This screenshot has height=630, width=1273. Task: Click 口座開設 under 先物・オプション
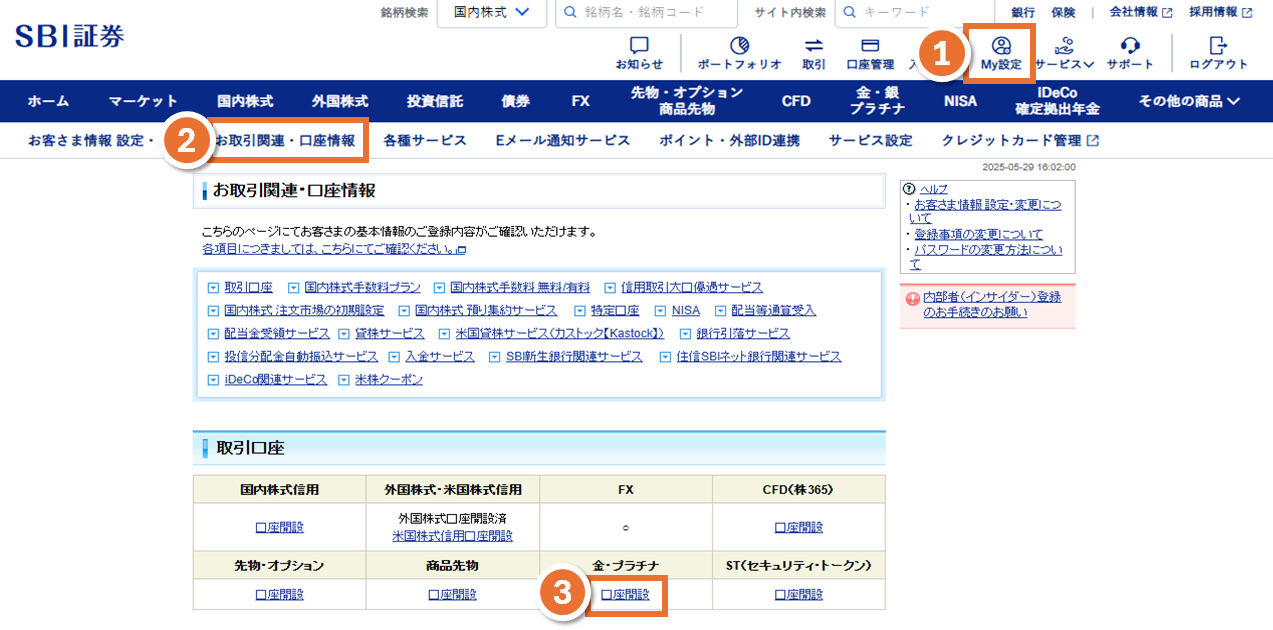tap(279, 594)
